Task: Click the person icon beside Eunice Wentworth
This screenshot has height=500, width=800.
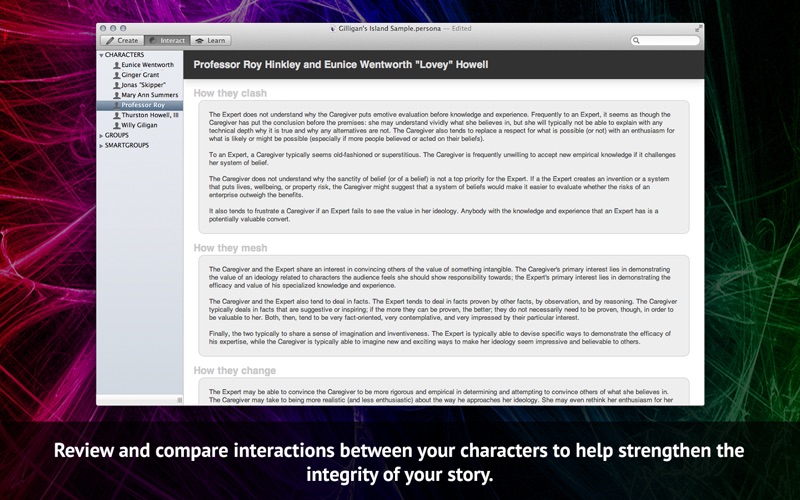Action: (x=117, y=65)
